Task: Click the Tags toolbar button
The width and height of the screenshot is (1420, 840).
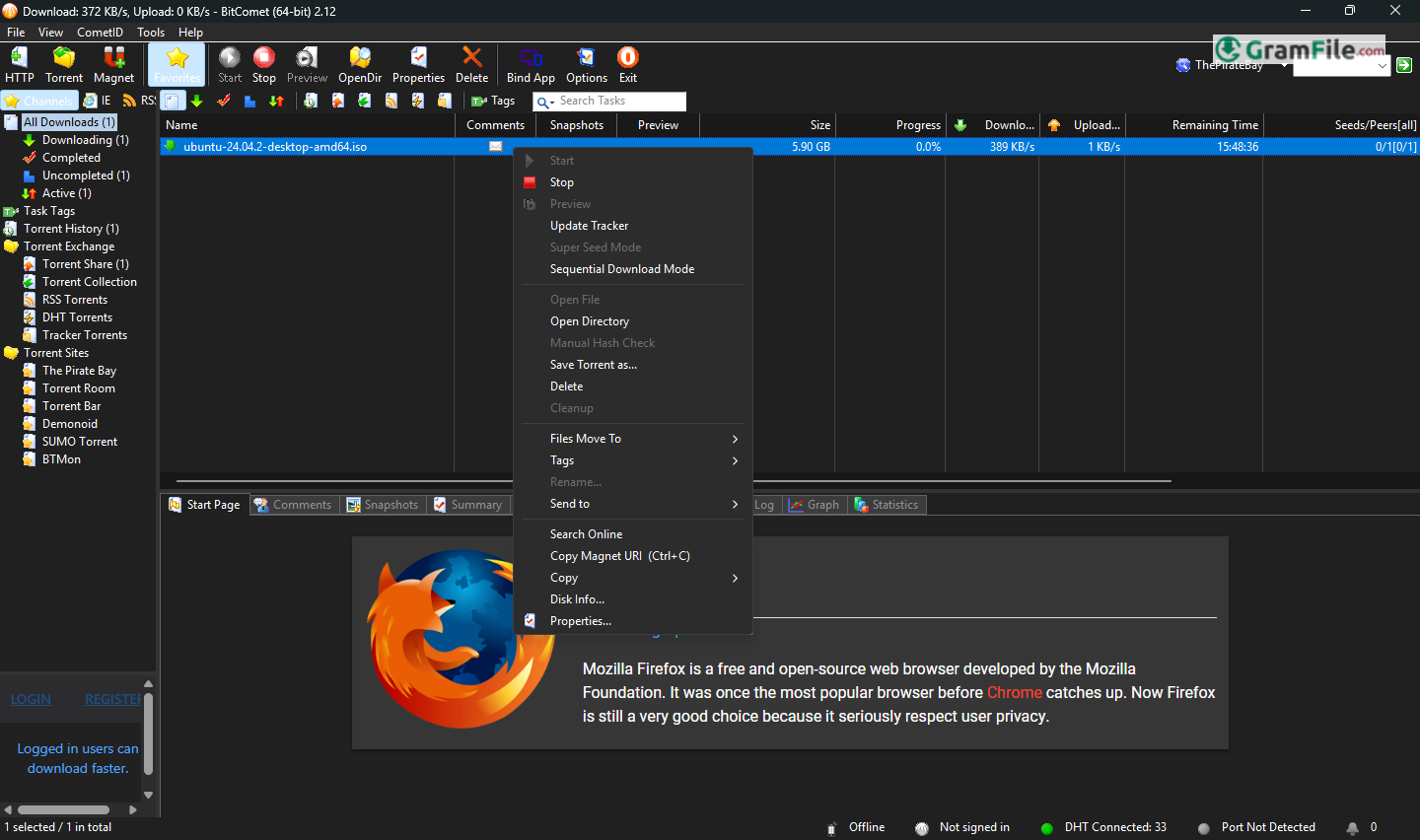Action: [x=493, y=101]
